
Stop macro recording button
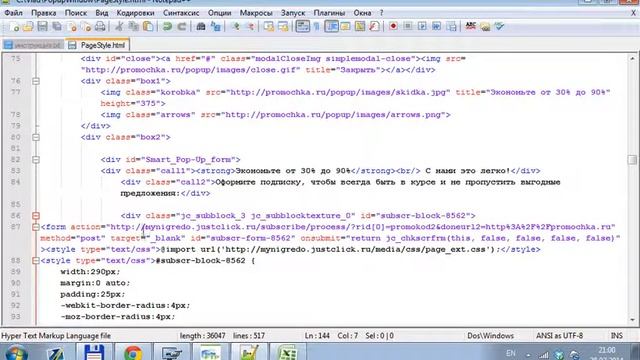407,27
